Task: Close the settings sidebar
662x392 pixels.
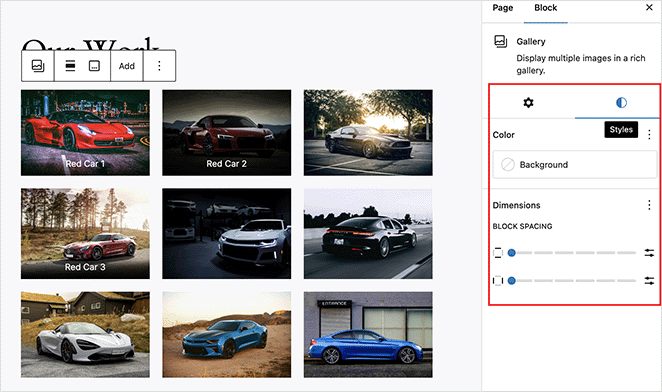Action: tap(649, 7)
